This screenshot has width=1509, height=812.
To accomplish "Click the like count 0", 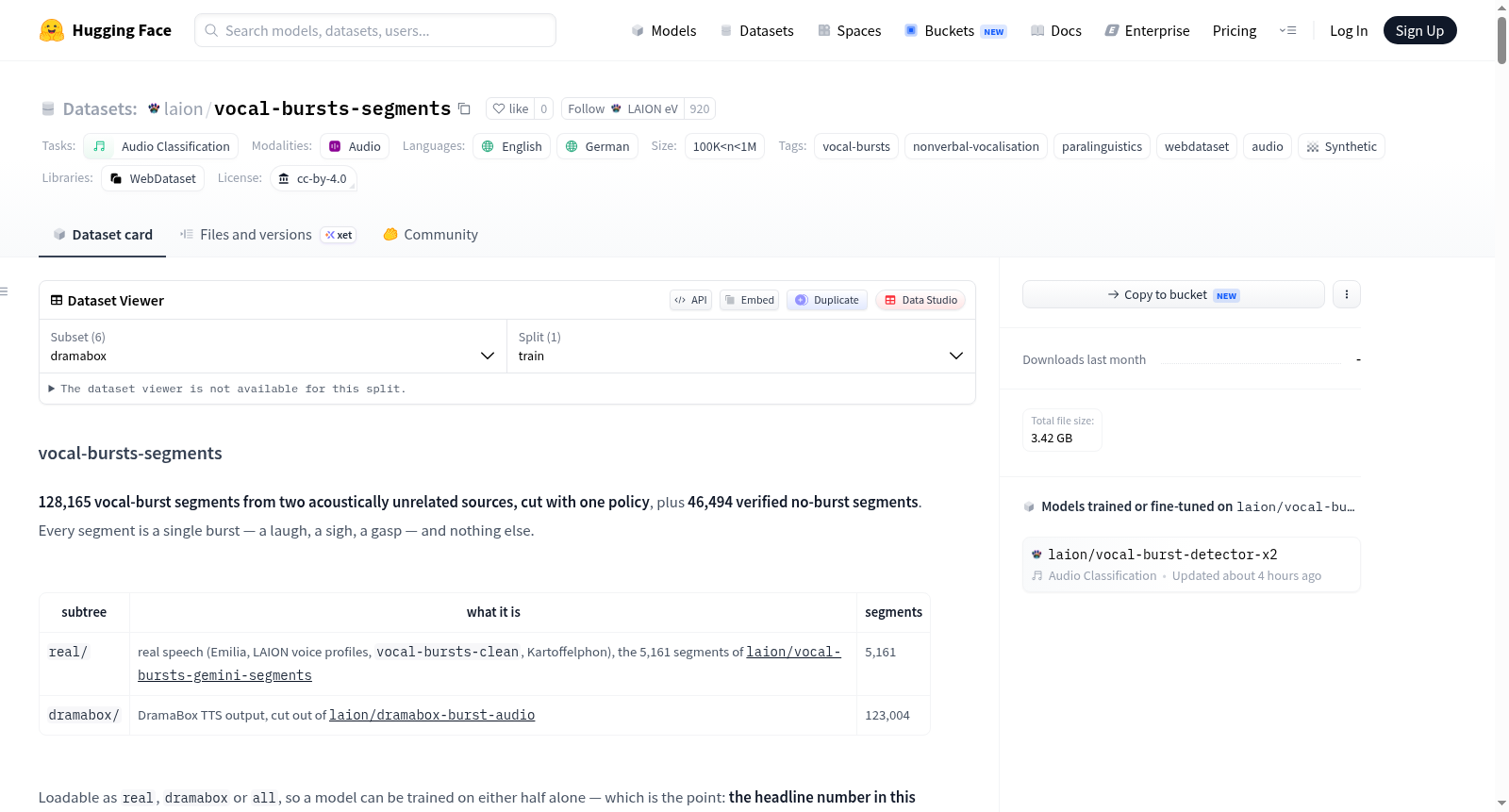I will click(544, 108).
